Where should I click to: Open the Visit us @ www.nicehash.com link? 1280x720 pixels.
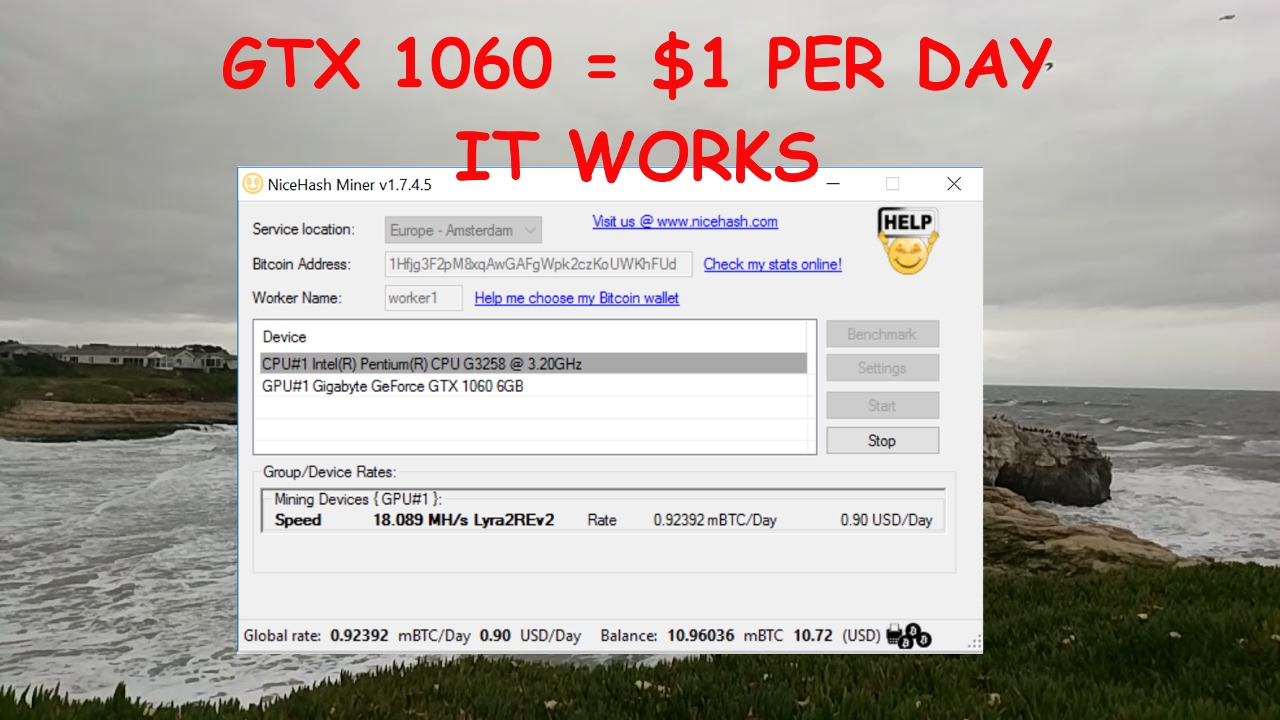coord(685,222)
